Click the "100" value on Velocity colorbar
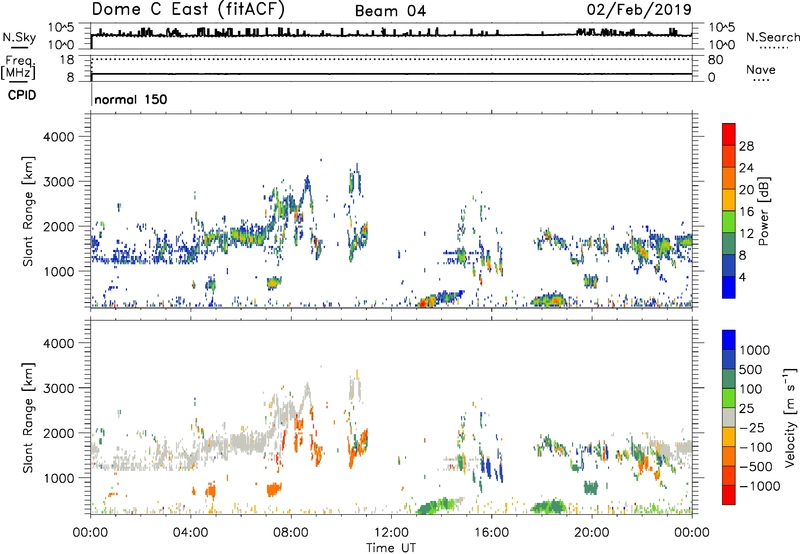Viewport: 800px width, 554px height. (x=752, y=389)
